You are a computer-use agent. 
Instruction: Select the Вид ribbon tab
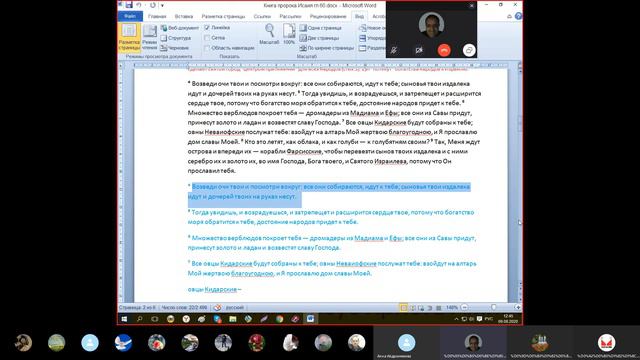point(359,16)
